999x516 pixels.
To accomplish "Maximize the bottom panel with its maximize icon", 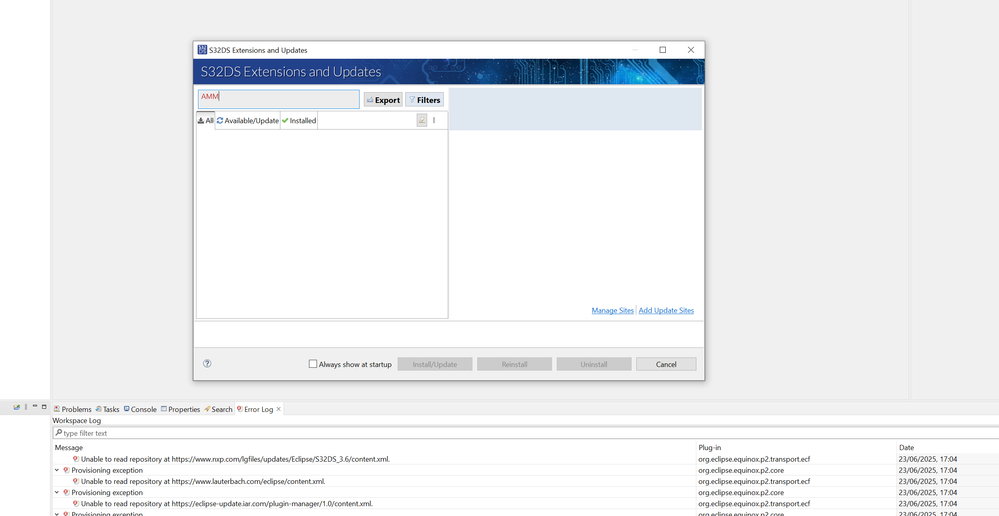I will click(x=44, y=406).
